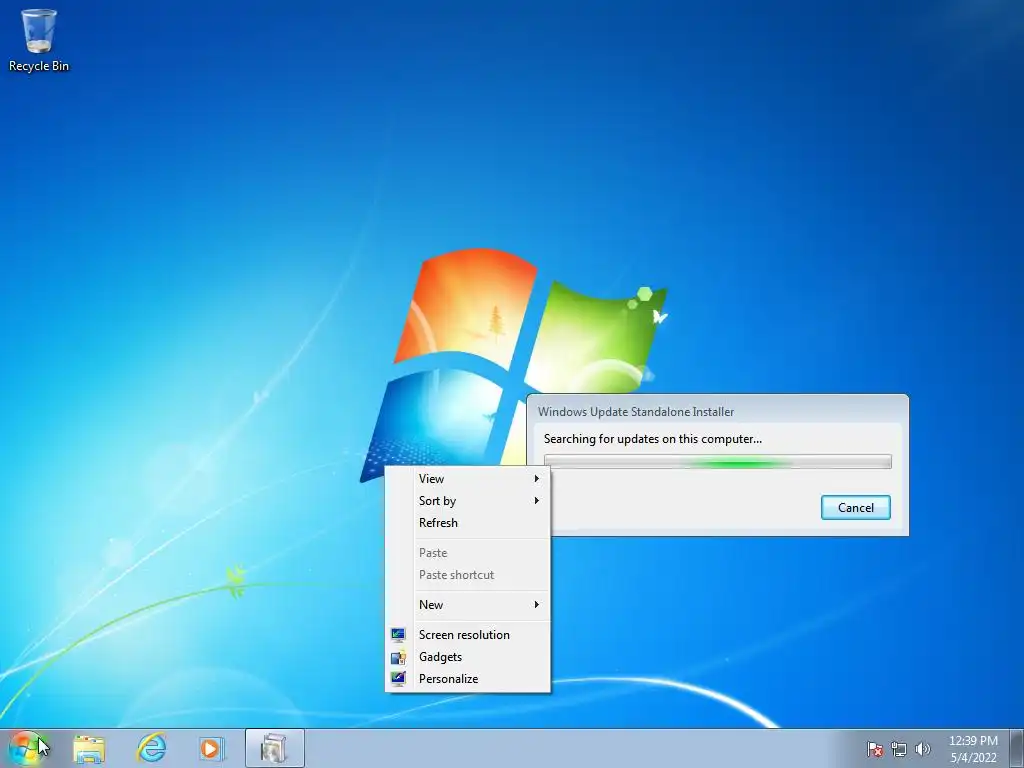
Task: Click the arrow beside New
Action: 537,605
